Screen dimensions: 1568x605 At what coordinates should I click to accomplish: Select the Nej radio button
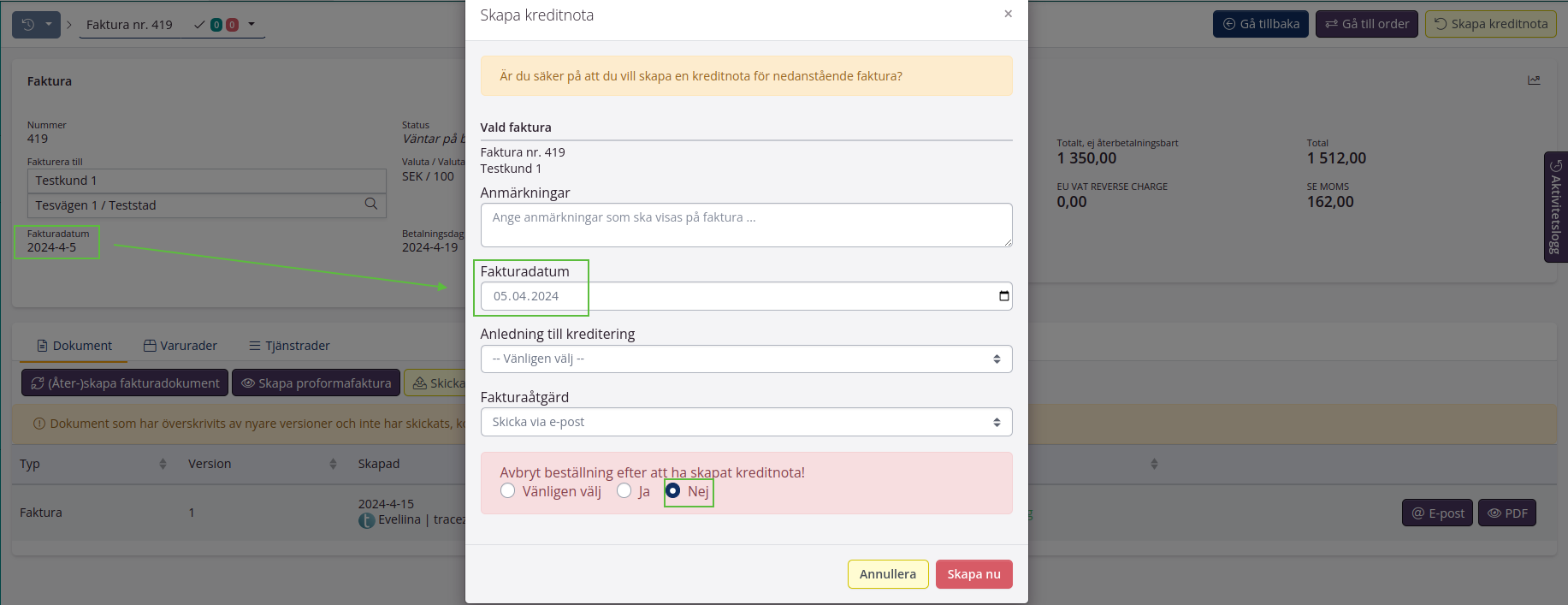tap(673, 491)
